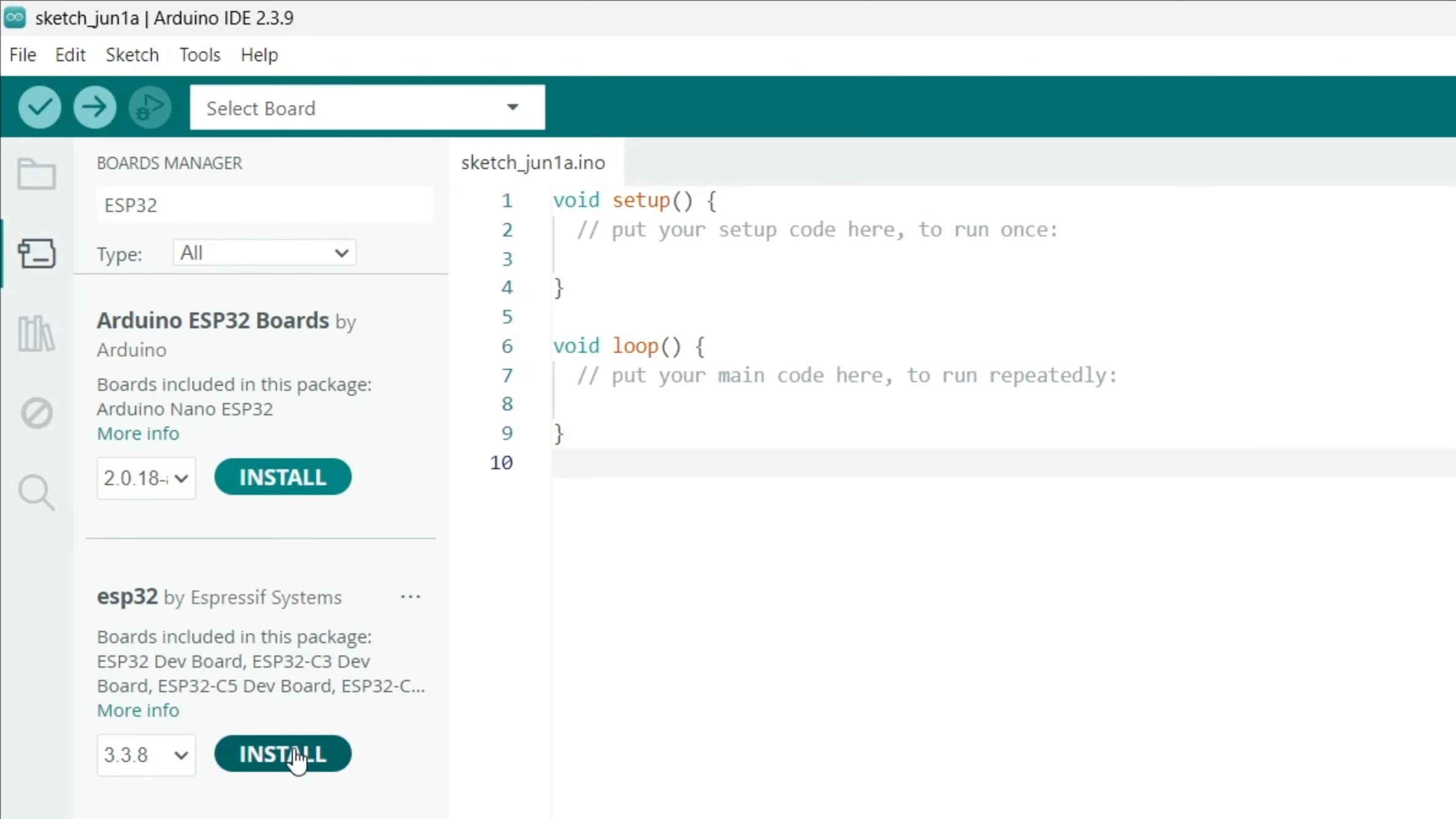
Task: Open More info link for esp32 Espressif
Action: 138,711
